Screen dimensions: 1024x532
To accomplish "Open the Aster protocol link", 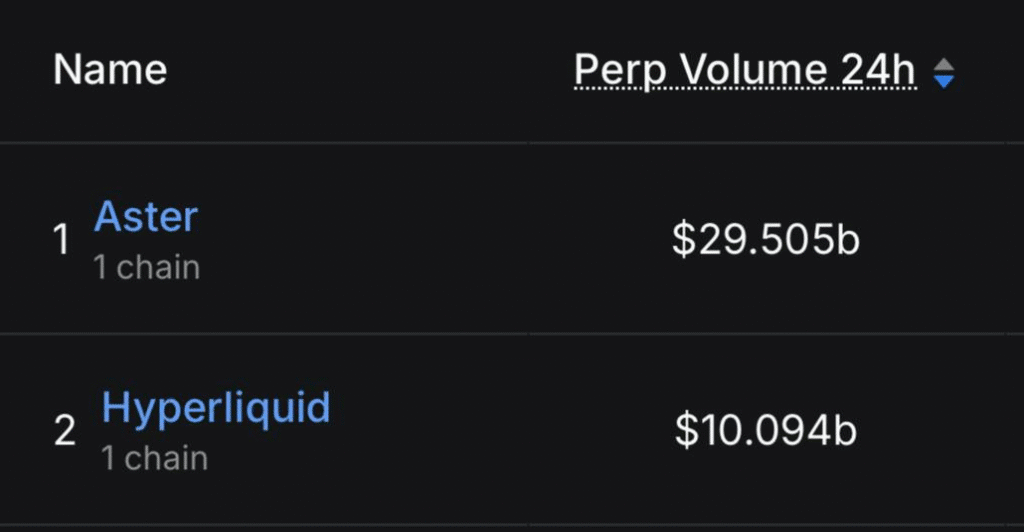I will 146,217.
